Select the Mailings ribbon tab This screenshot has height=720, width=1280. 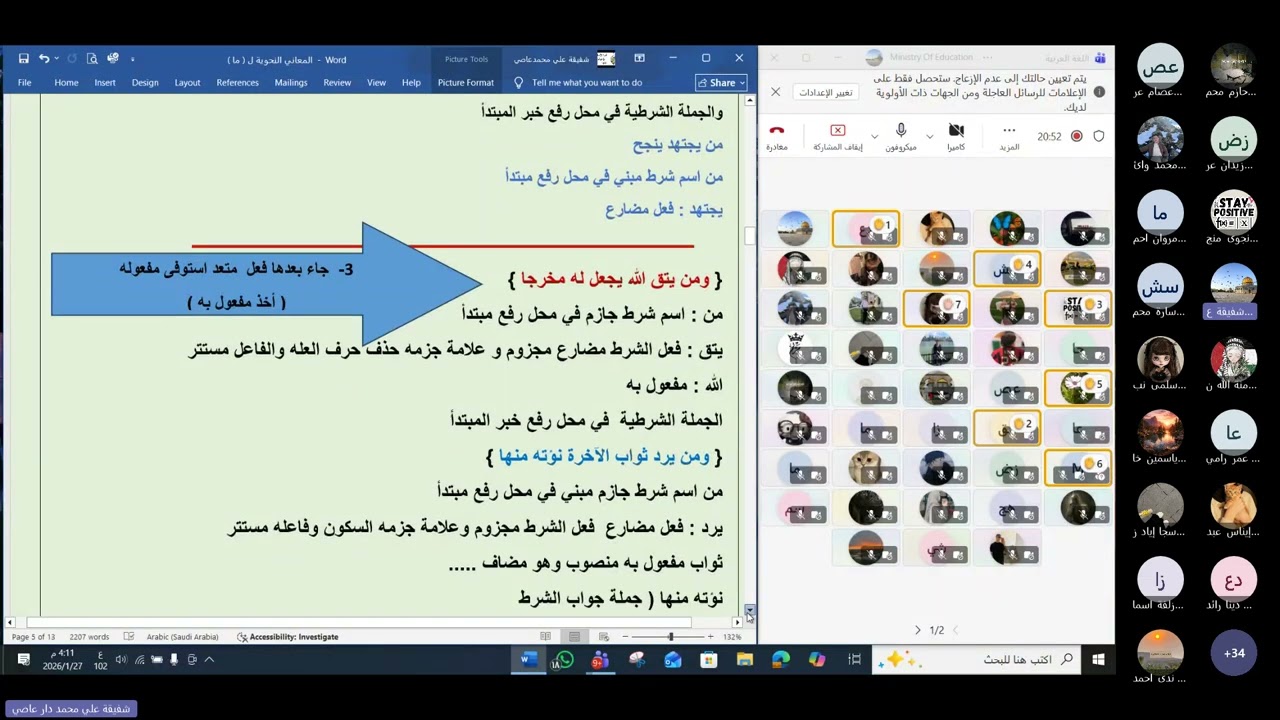point(291,83)
